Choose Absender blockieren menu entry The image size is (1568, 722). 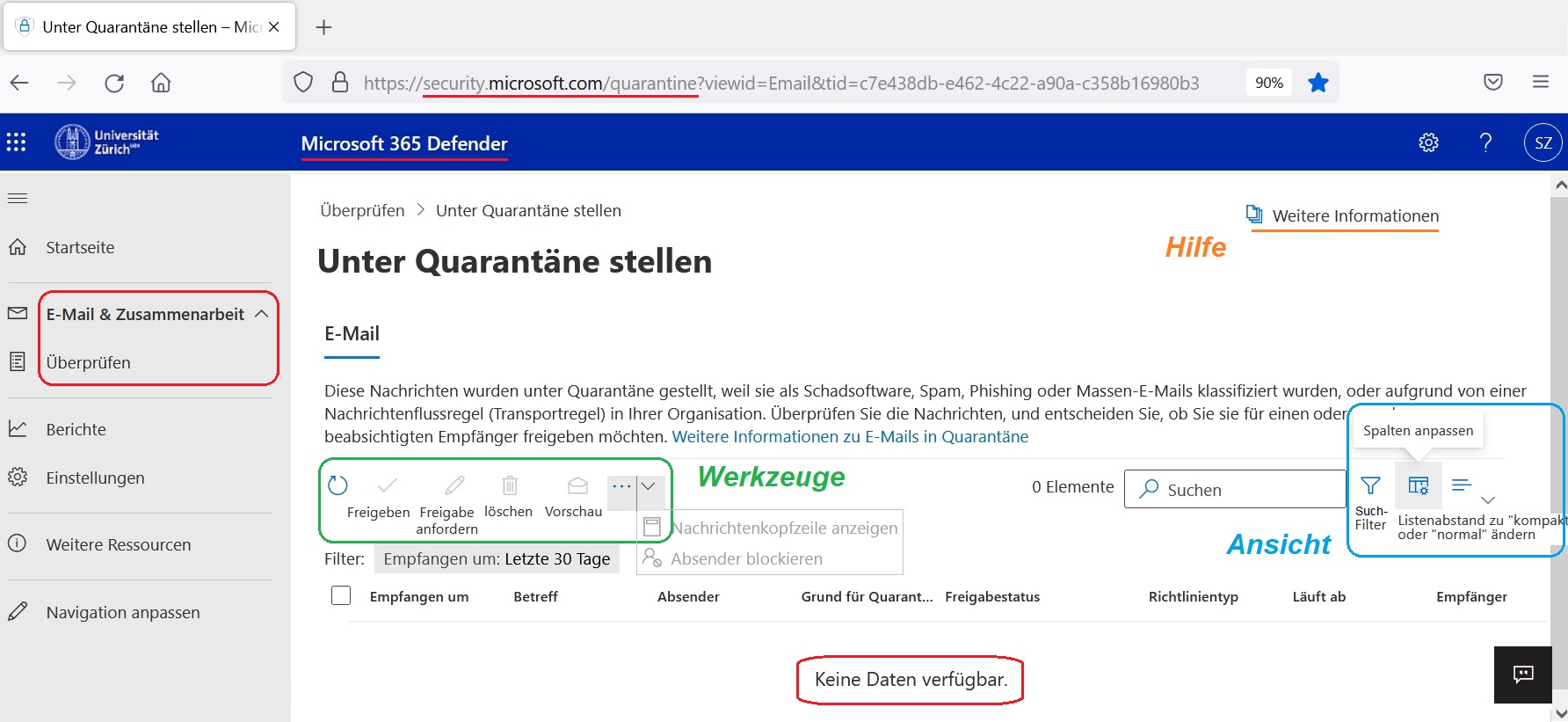(x=732, y=558)
